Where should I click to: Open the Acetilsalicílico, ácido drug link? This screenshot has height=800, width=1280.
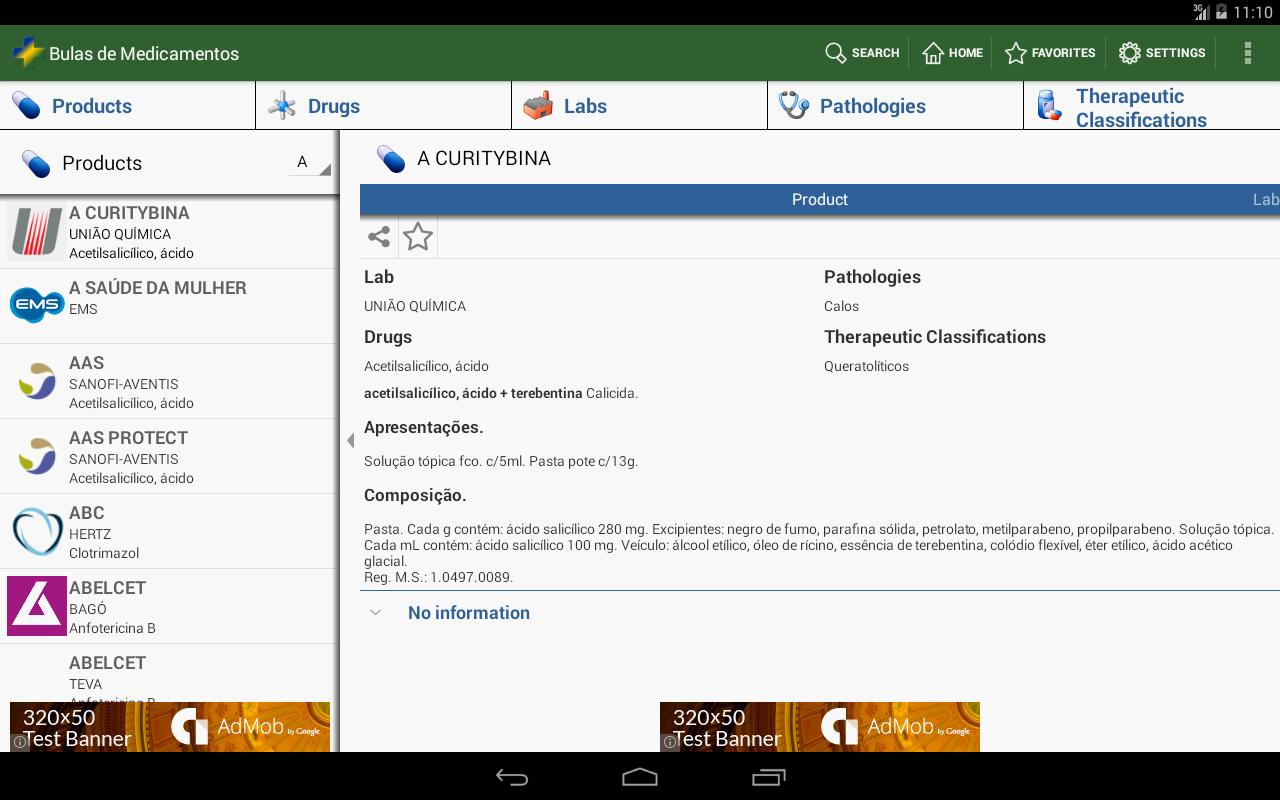coord(426,366)
